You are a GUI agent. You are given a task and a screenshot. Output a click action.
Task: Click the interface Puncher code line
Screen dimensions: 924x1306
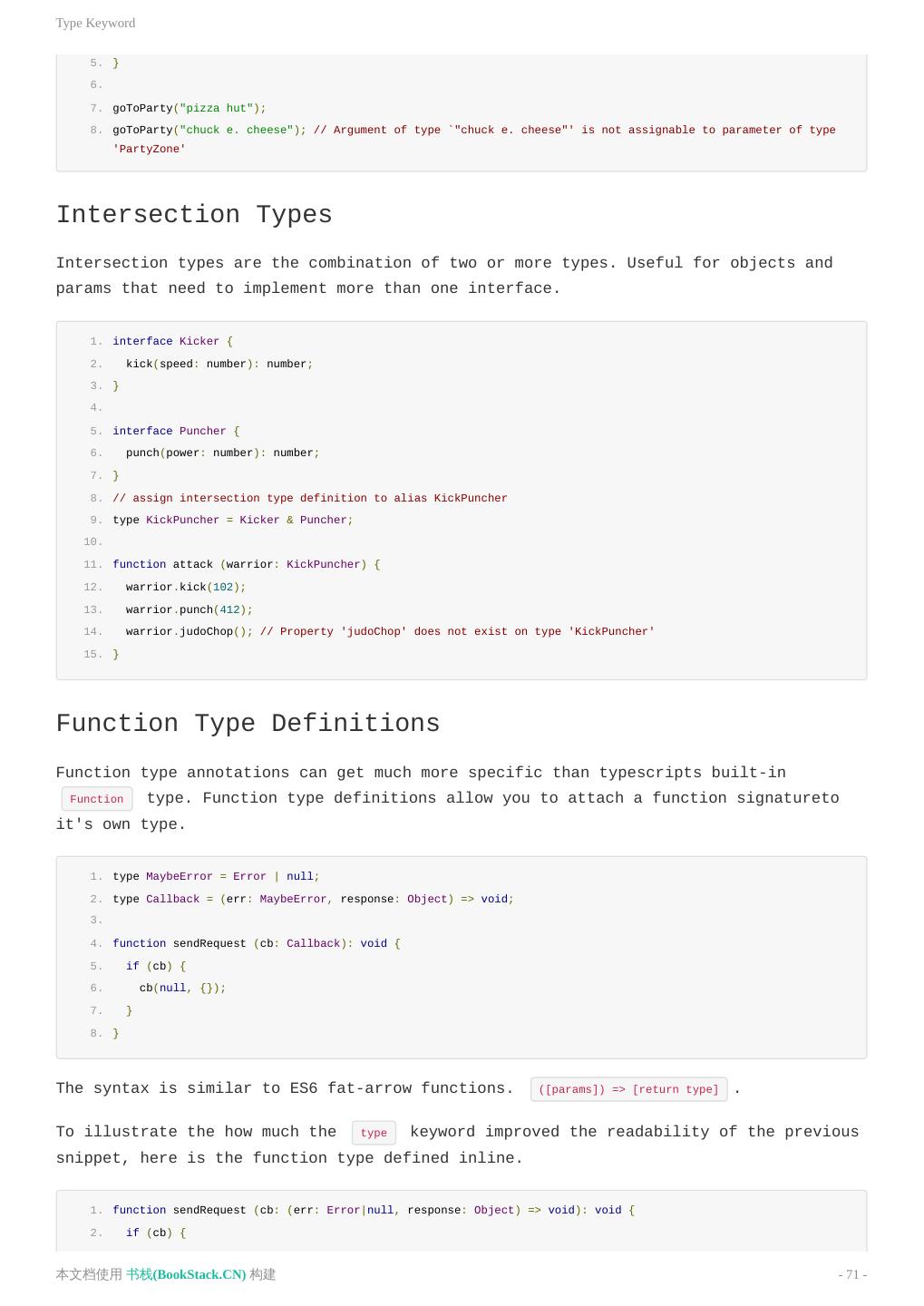[176, 431]
